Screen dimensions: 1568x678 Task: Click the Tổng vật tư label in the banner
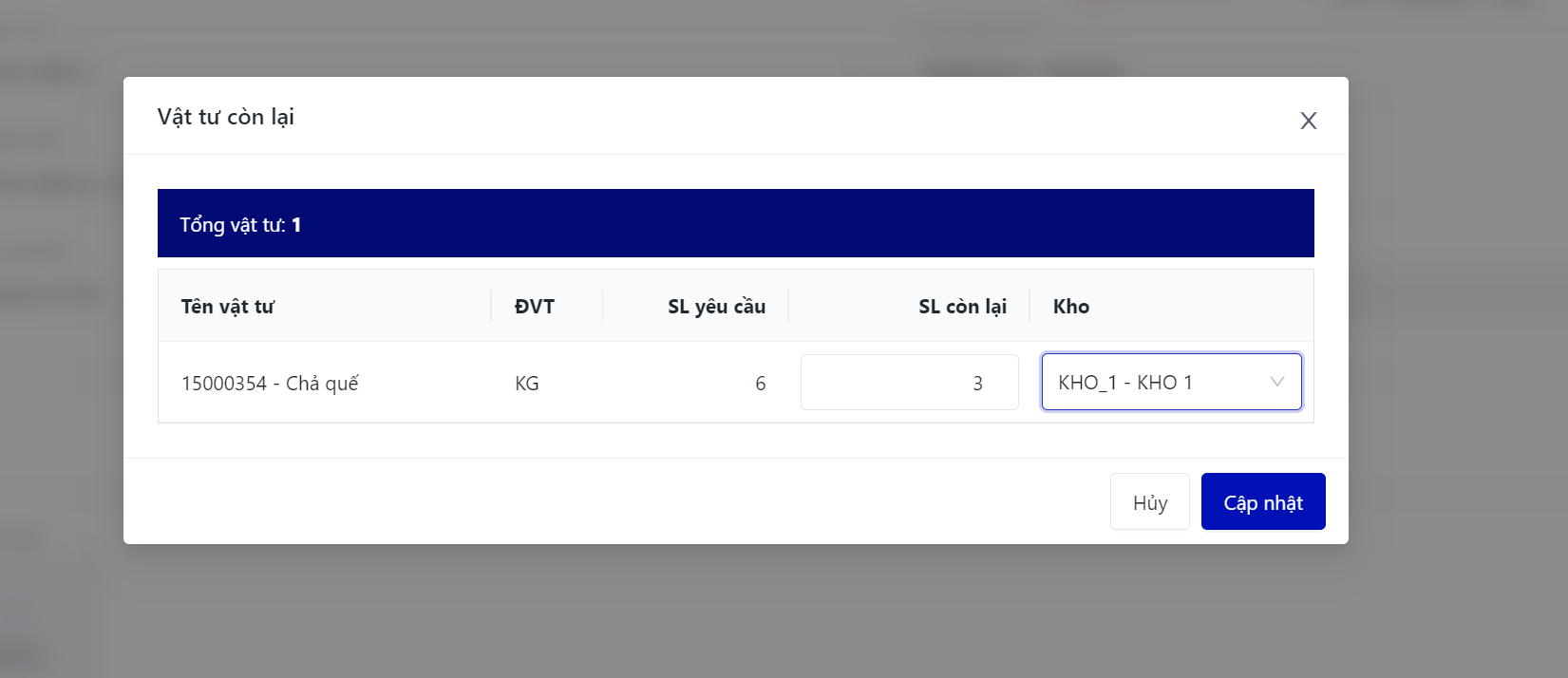[x=232, y=225]
